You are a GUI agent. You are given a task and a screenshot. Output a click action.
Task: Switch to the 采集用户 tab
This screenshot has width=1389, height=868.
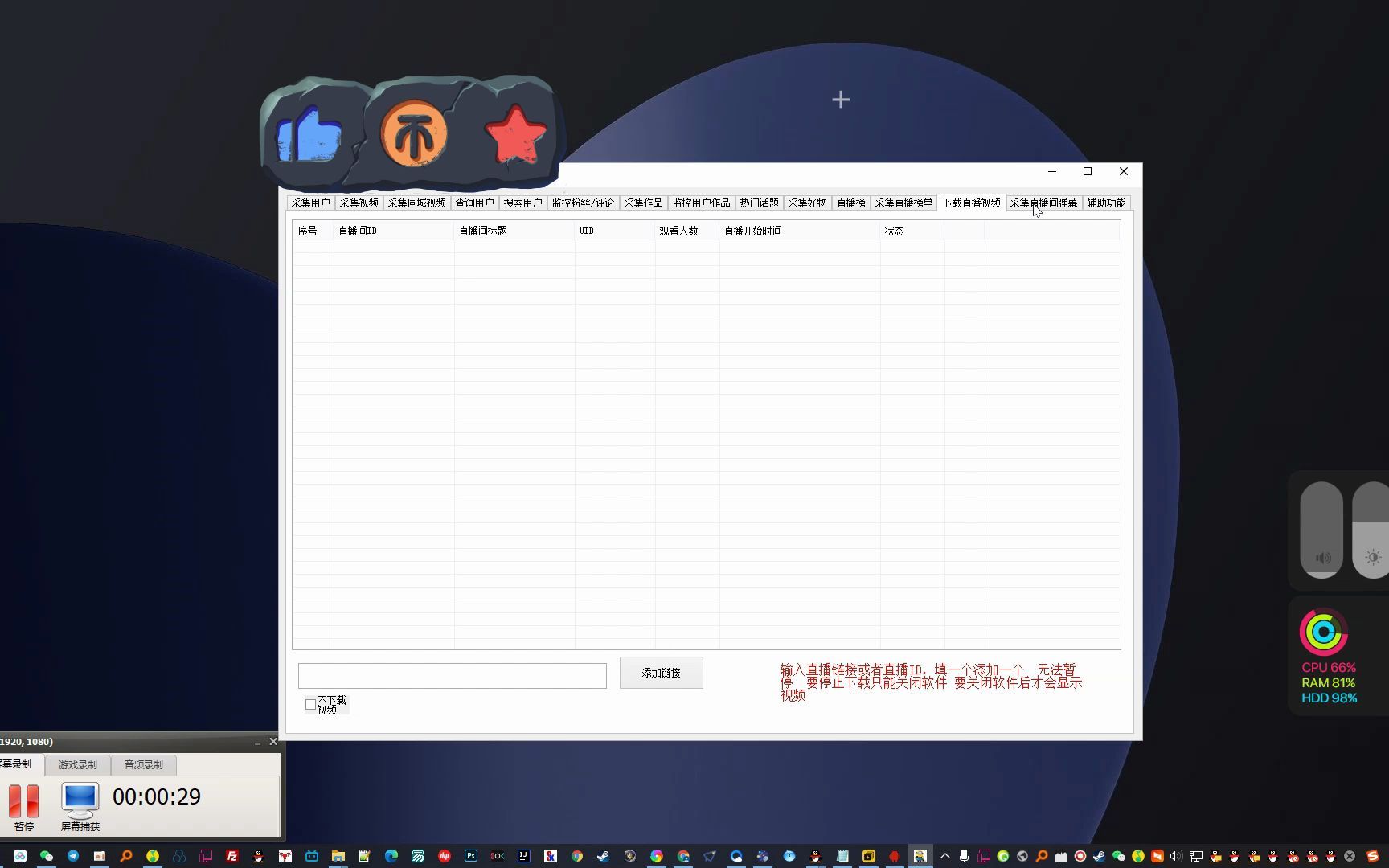pyautogui.click(x=310, y=203)
